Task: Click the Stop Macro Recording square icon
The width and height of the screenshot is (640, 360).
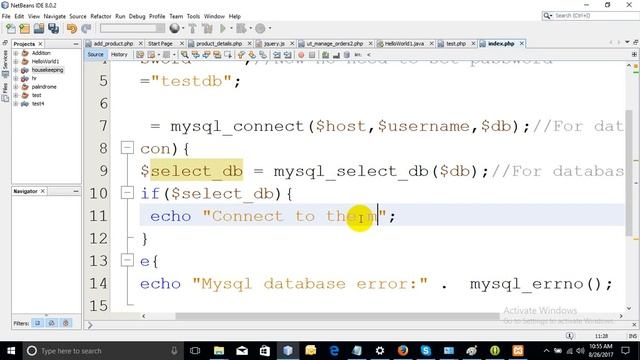Action: point(312,55)
